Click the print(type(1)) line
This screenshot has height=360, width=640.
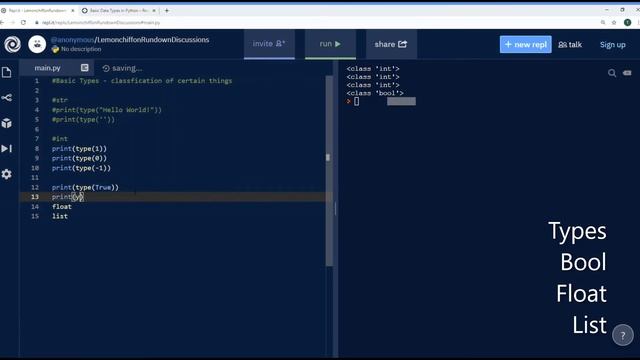click(x=79, y=149)
